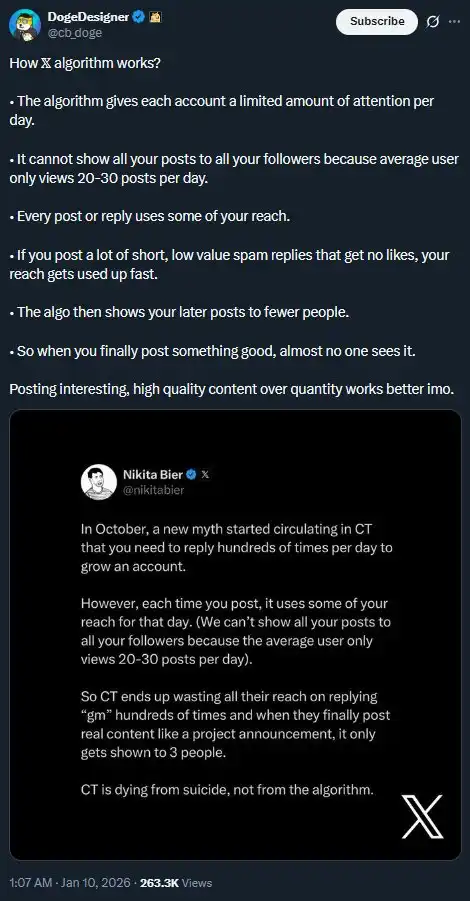Click the Subscribe button

(x=377, y=21)
